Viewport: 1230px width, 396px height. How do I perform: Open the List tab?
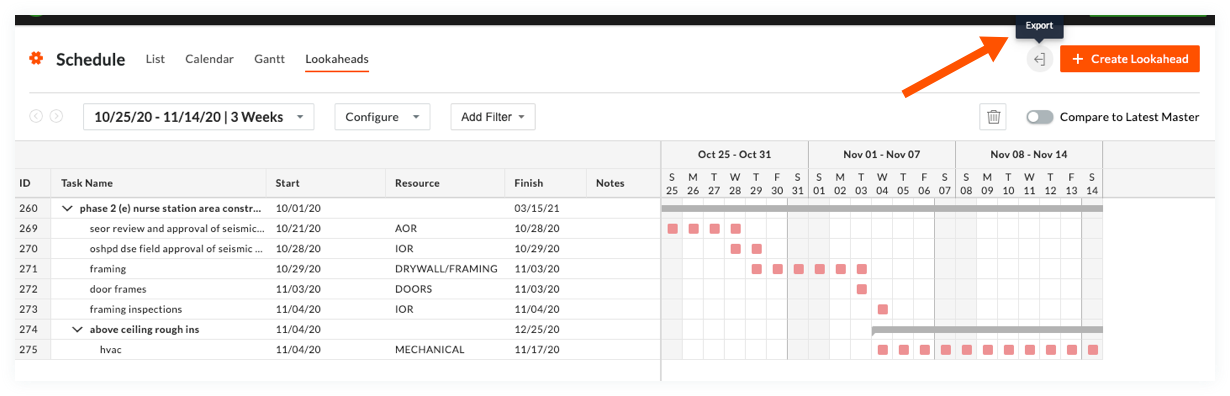pos(155,59)
